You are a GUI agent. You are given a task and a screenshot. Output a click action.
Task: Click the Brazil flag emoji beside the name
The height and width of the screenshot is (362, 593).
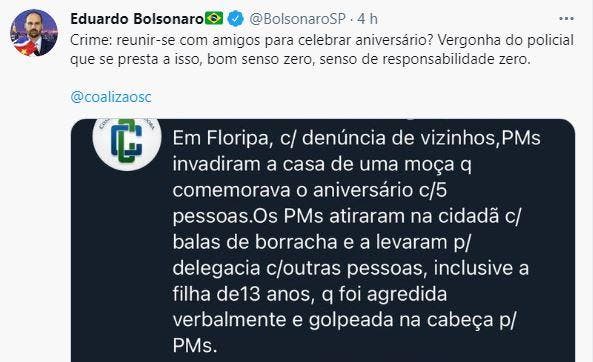214,18
